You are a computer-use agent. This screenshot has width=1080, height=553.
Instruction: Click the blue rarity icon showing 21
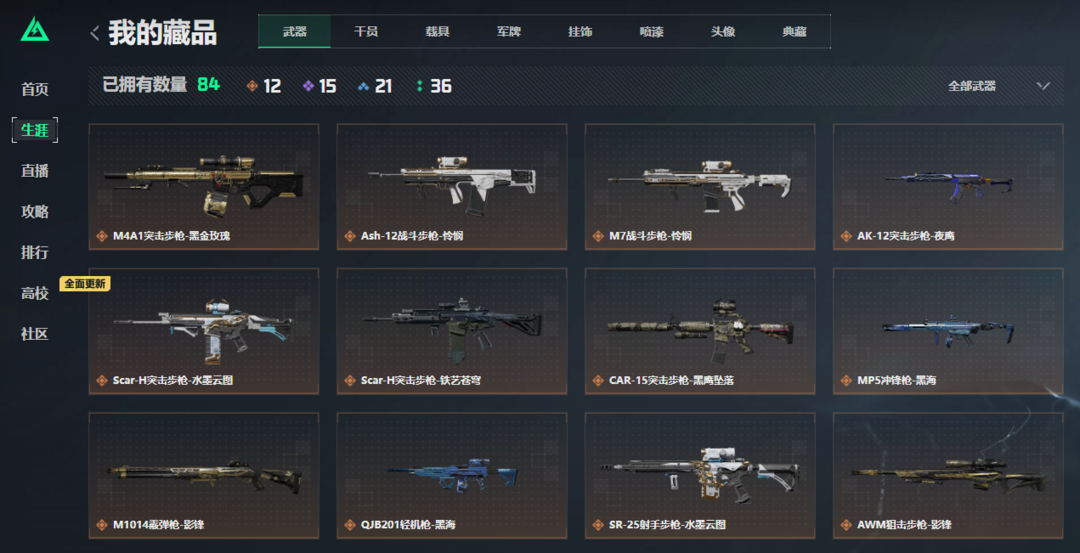pyautogui.click(x=364, y=86)
